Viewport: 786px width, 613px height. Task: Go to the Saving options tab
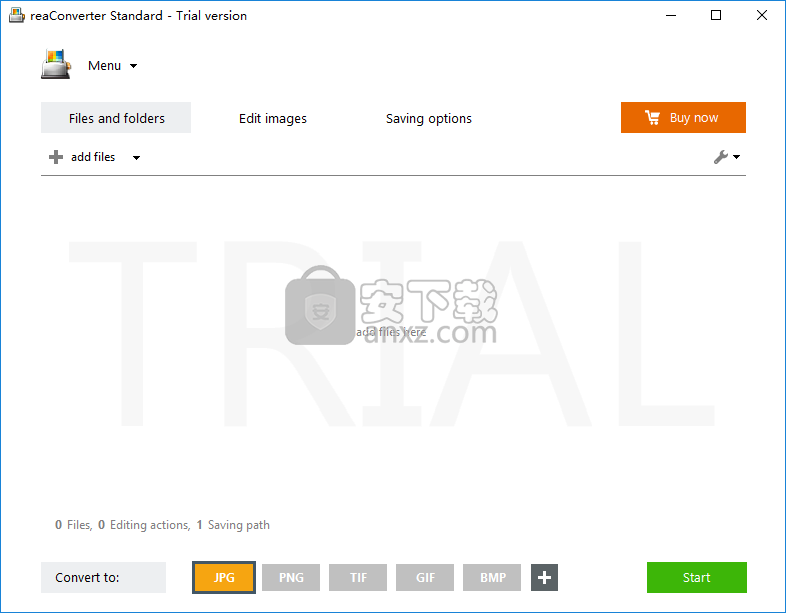(x=429, y=118)
